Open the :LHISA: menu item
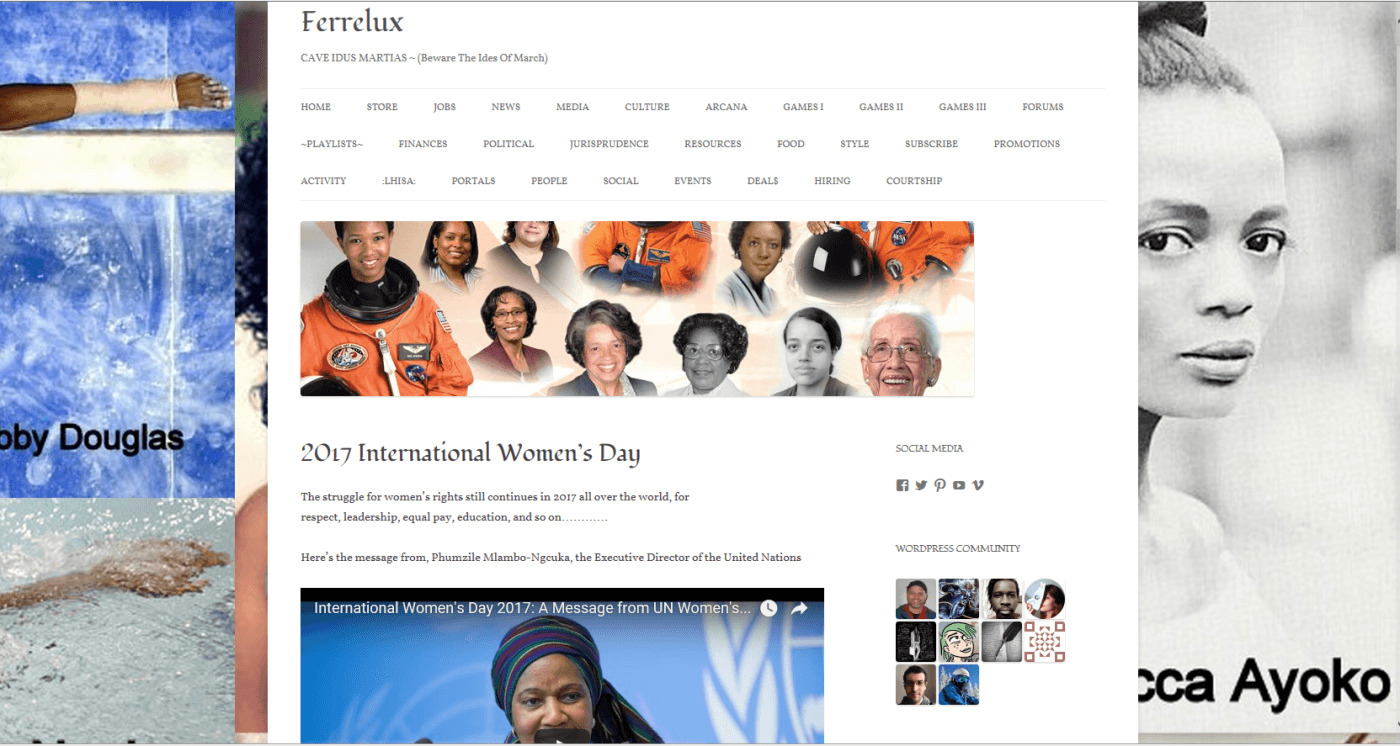 (398, 181)
